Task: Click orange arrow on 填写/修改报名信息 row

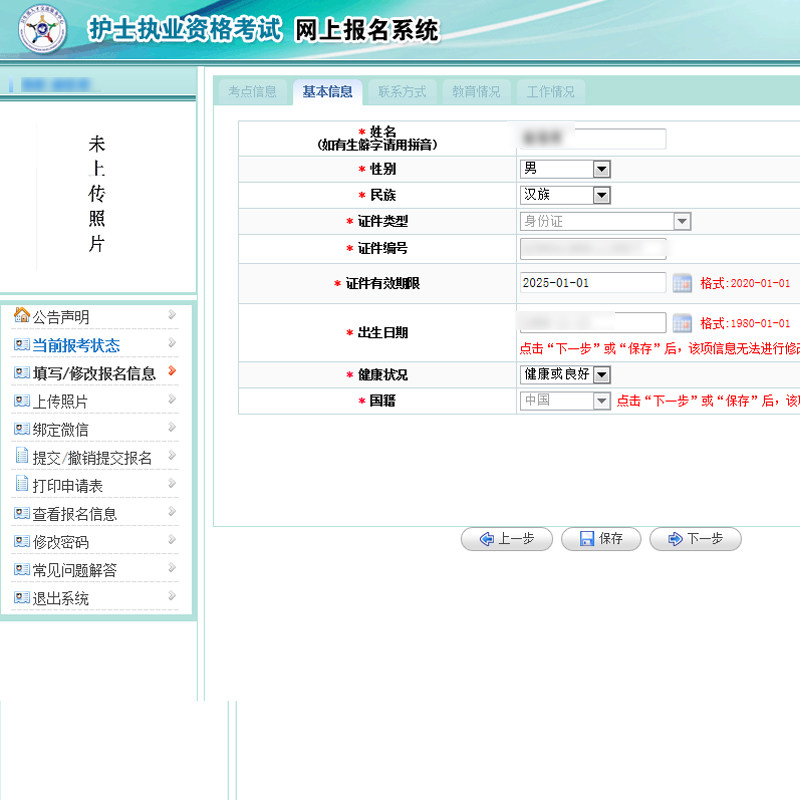Action: [172, 370]
